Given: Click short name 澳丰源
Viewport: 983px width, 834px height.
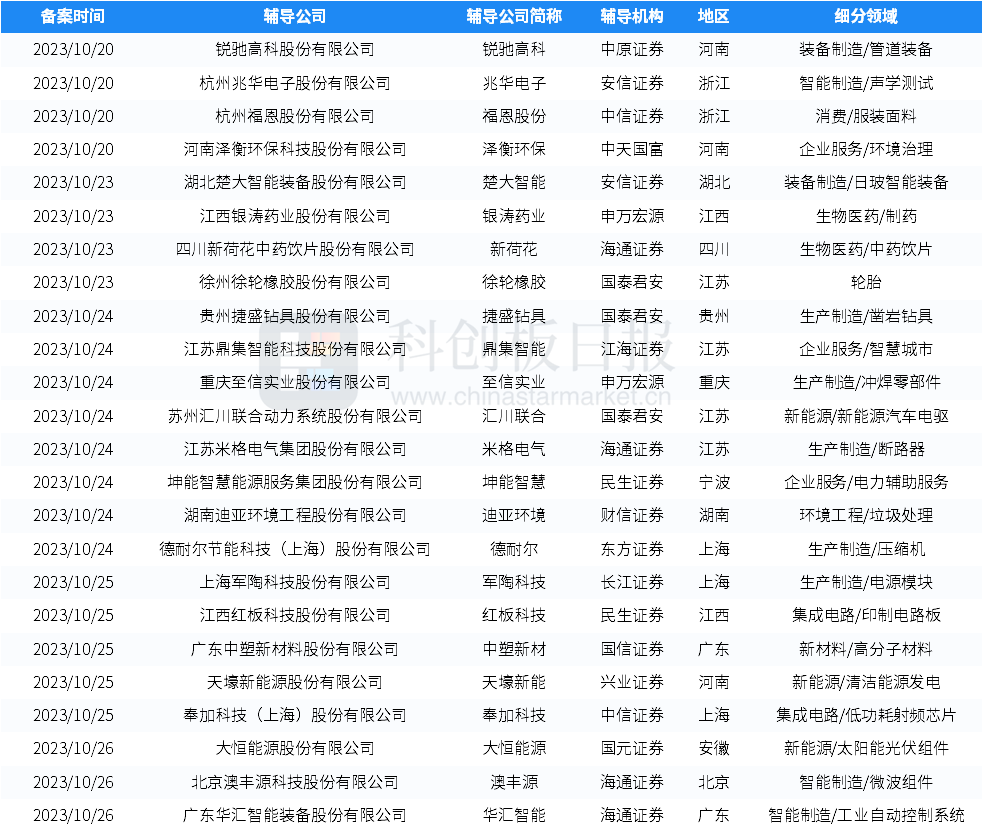Looking at the screenshot, I should click(514, 783).
